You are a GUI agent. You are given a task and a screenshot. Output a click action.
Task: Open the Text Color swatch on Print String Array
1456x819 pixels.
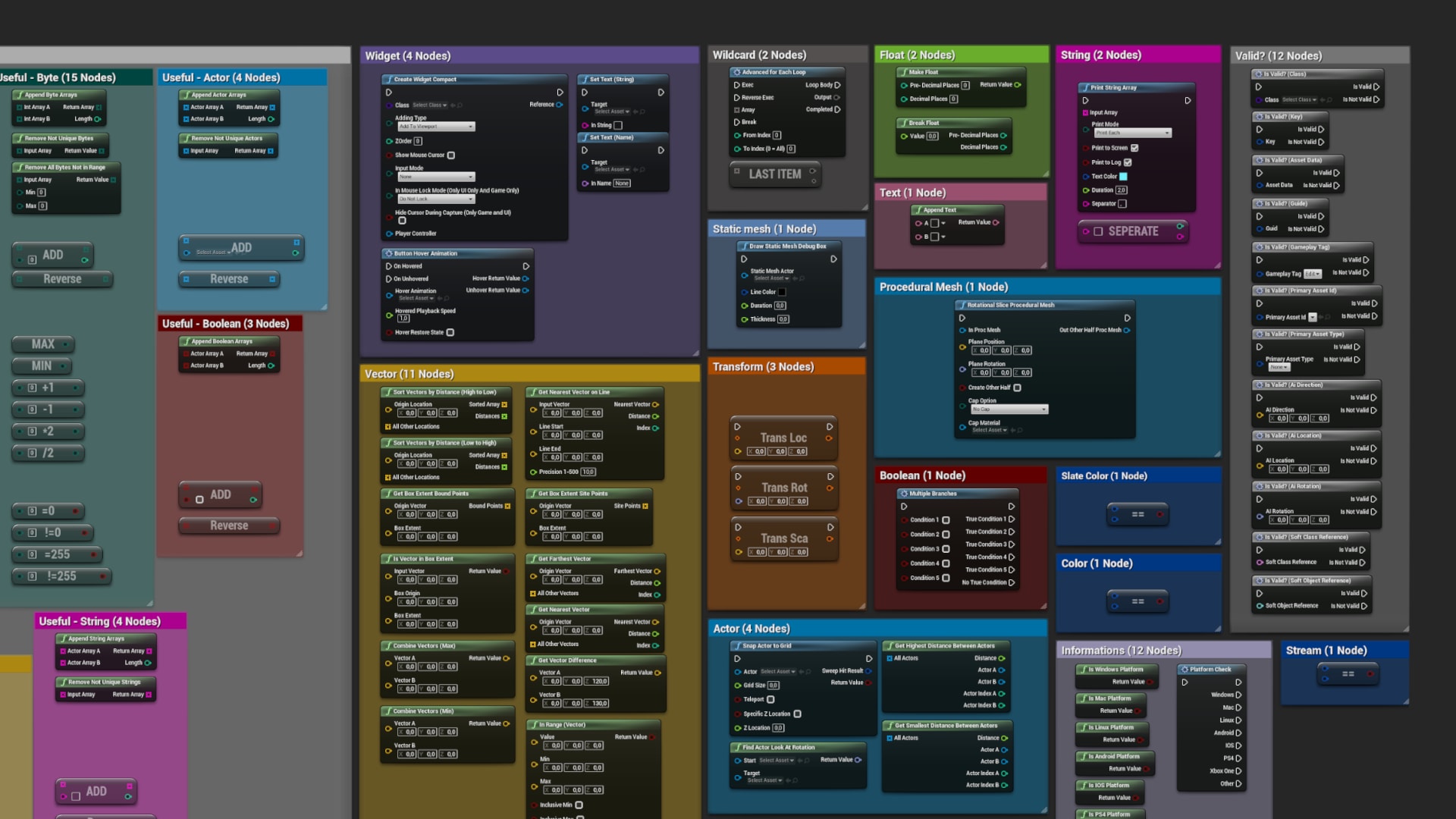coord(1123,177)
